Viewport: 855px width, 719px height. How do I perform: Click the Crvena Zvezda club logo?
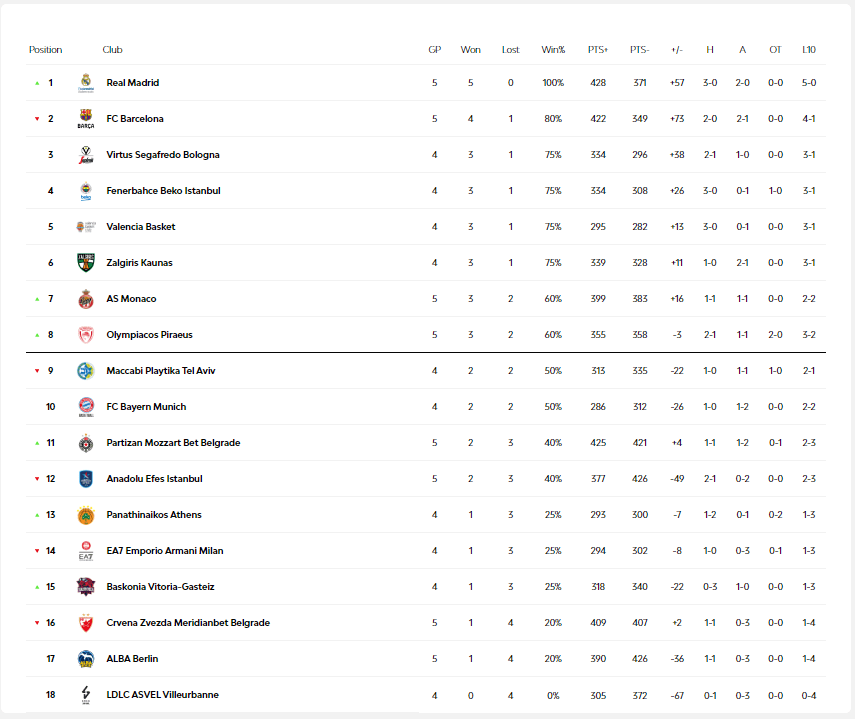click(85, 623)
